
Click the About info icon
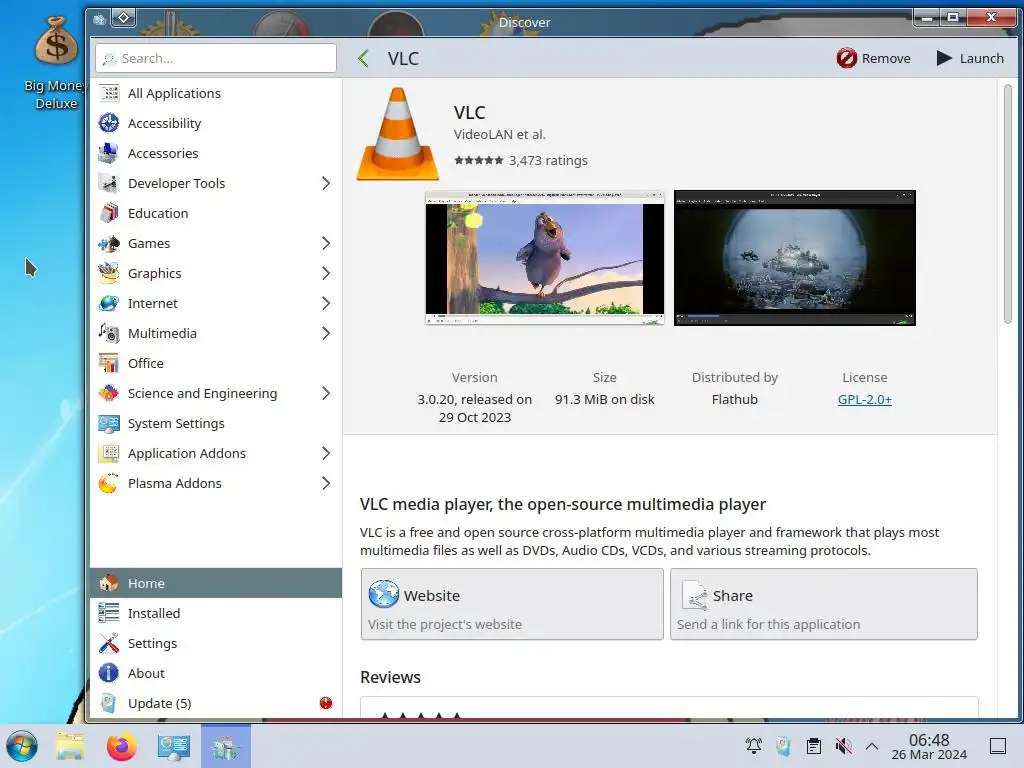point(109,673)
